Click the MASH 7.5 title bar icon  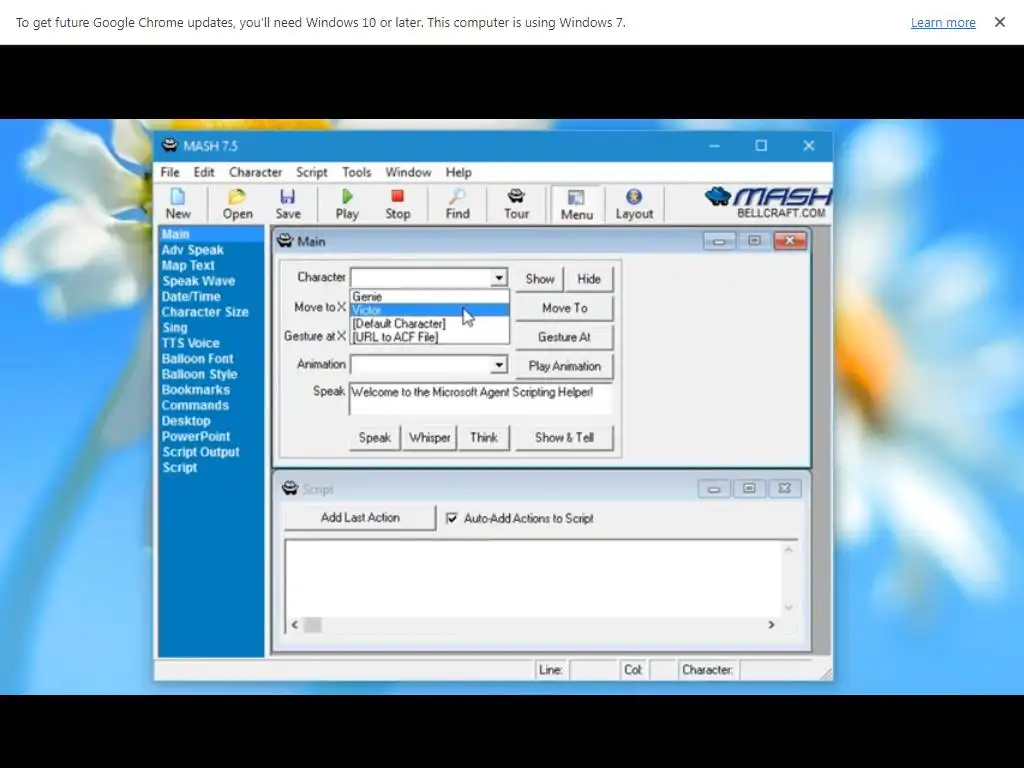(170, 145)
